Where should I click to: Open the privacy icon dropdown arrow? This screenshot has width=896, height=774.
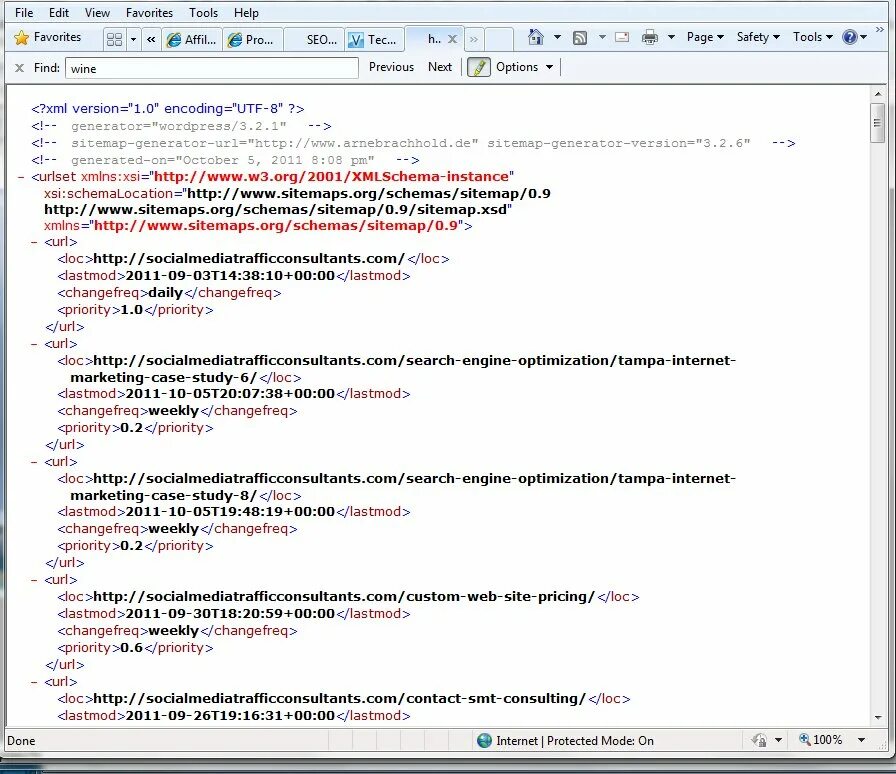point(778,740)
